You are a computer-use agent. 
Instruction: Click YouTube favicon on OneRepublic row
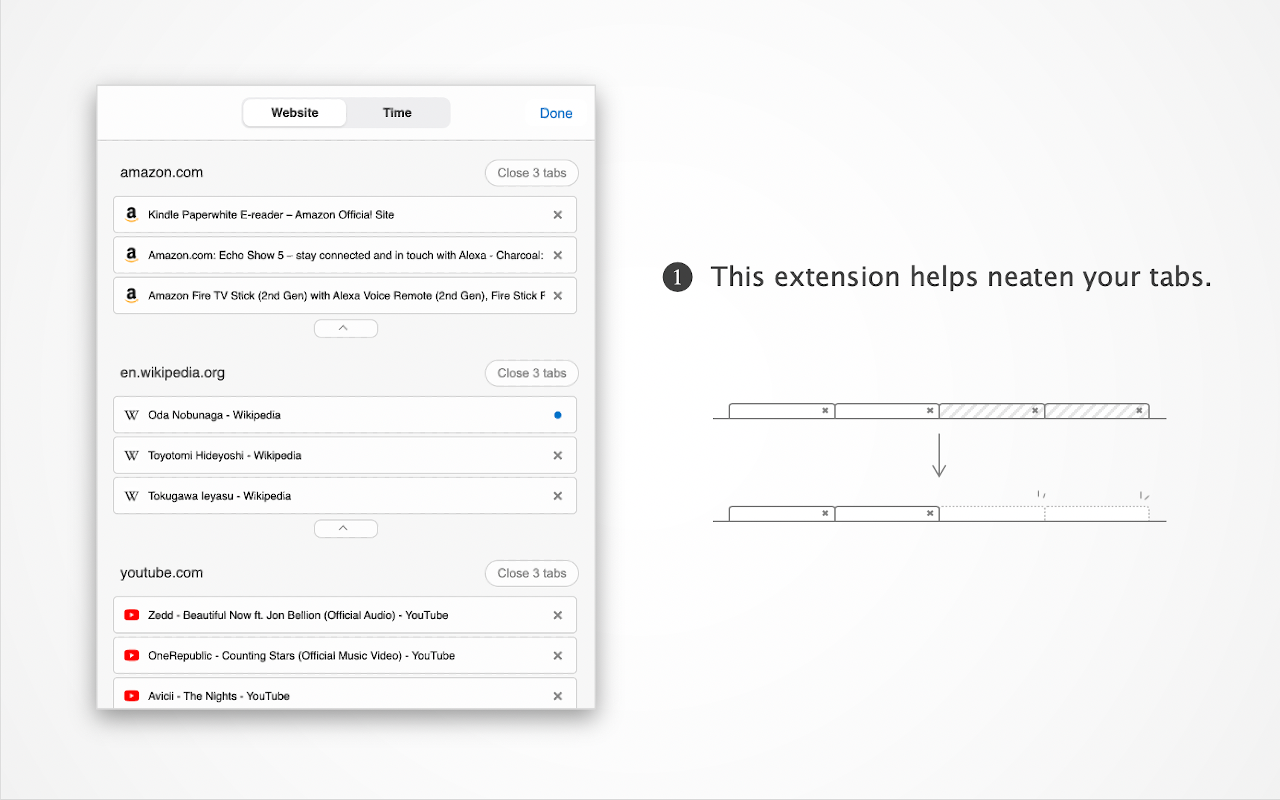coord(131,655)
